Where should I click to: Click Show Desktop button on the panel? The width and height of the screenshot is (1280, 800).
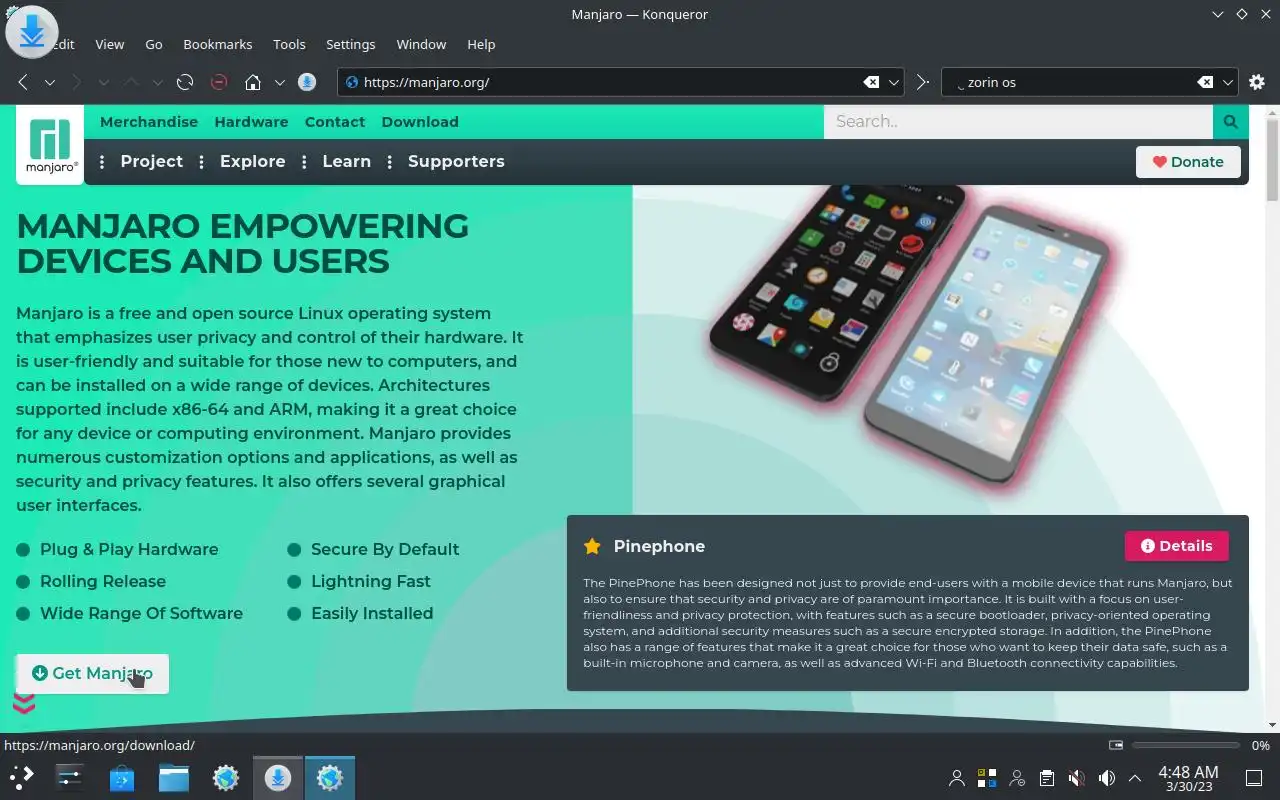[x=1254, y=778]
